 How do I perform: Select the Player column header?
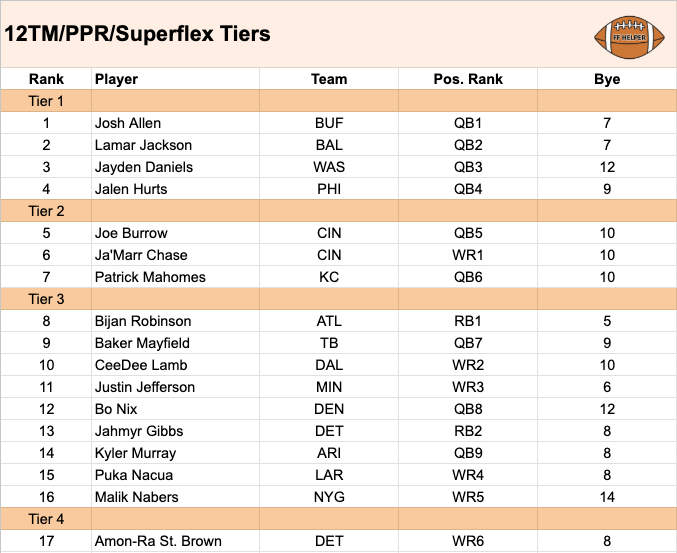(x=116, y=79)
